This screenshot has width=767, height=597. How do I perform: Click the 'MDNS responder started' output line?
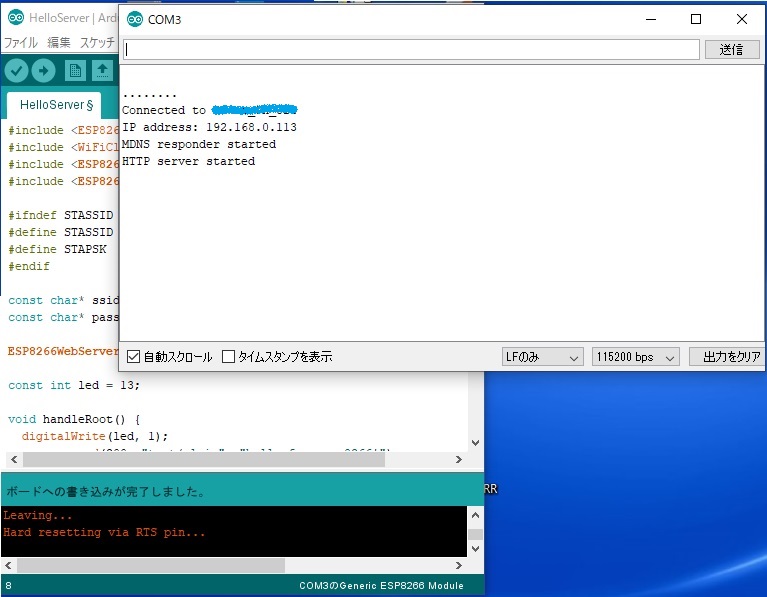click(x=199, y=144)
